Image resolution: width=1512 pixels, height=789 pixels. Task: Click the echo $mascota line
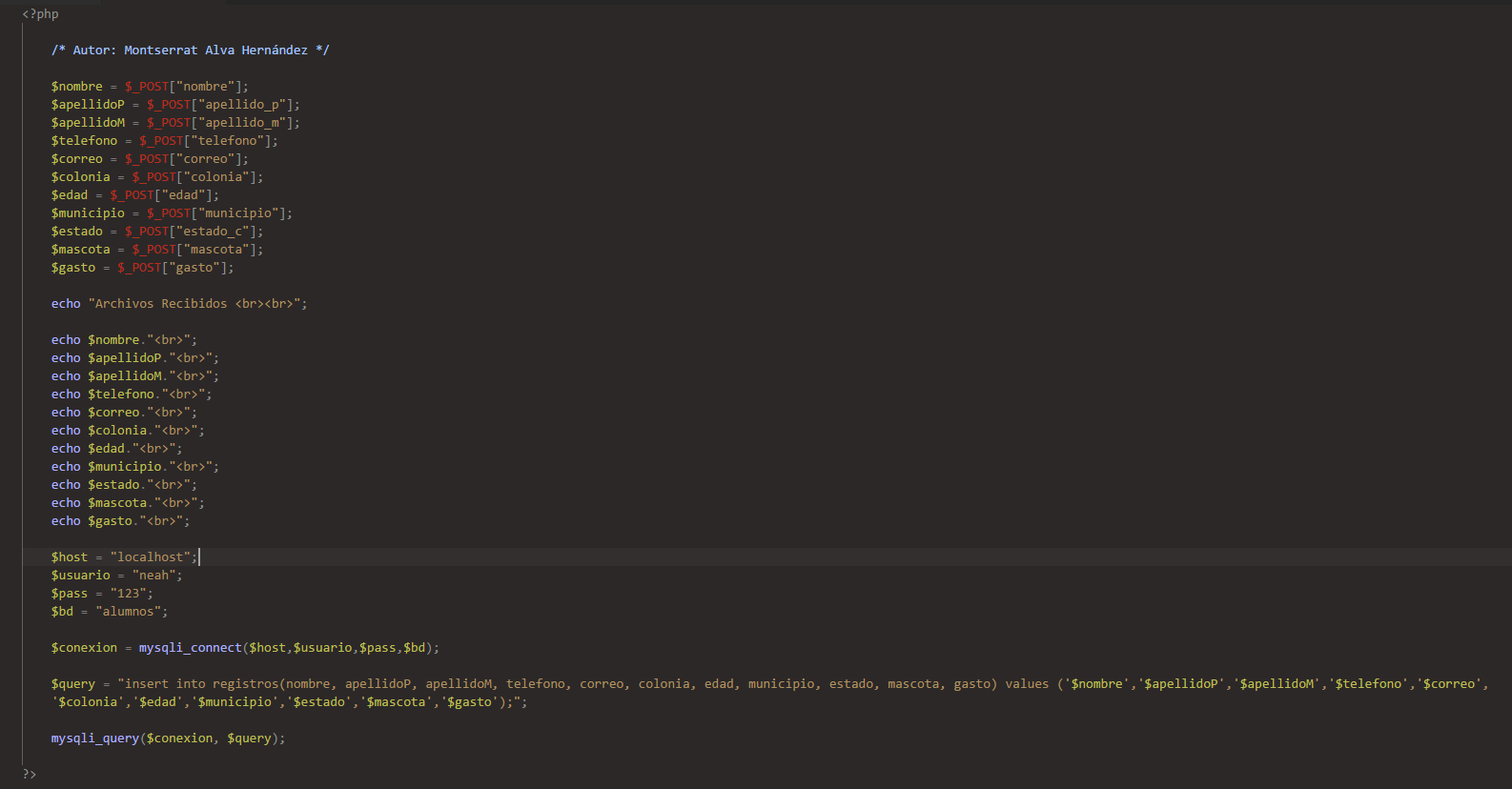click(x=128, y=503)
